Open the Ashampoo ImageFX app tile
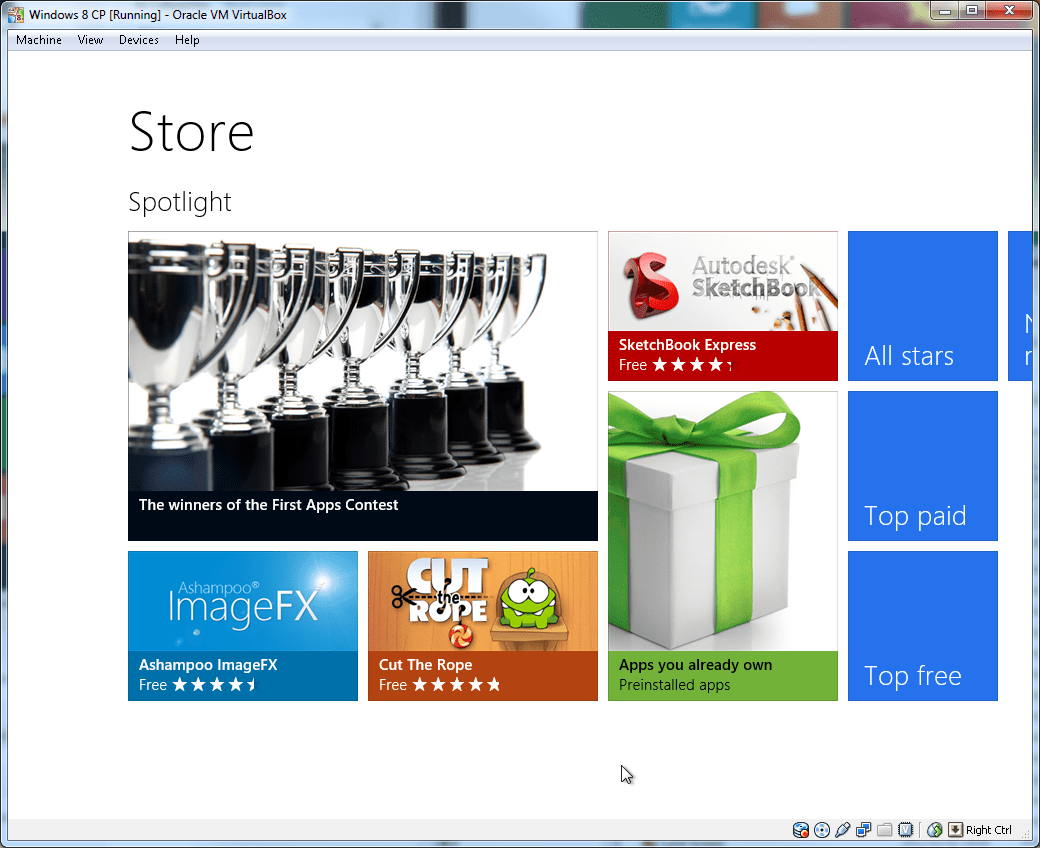The image size is (1040, 848). point(243,626)
